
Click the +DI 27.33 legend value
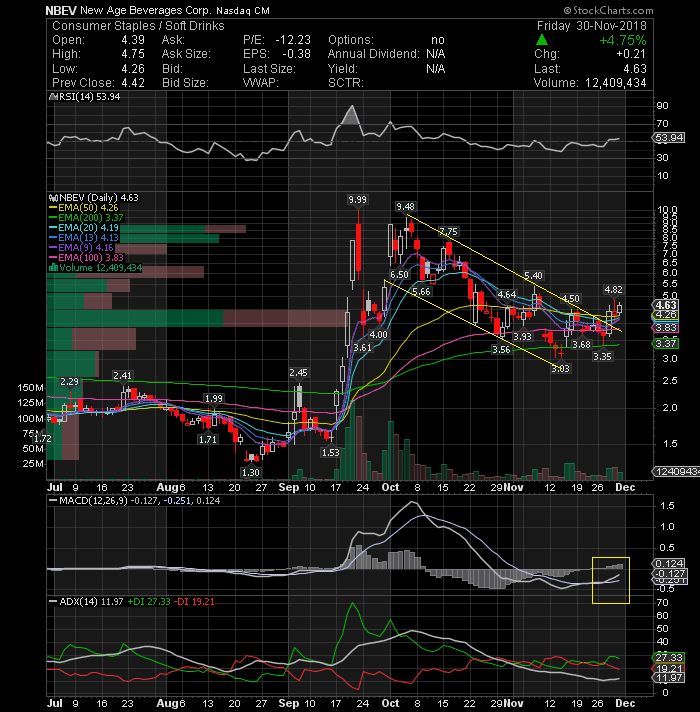click(x=148, y=602)
